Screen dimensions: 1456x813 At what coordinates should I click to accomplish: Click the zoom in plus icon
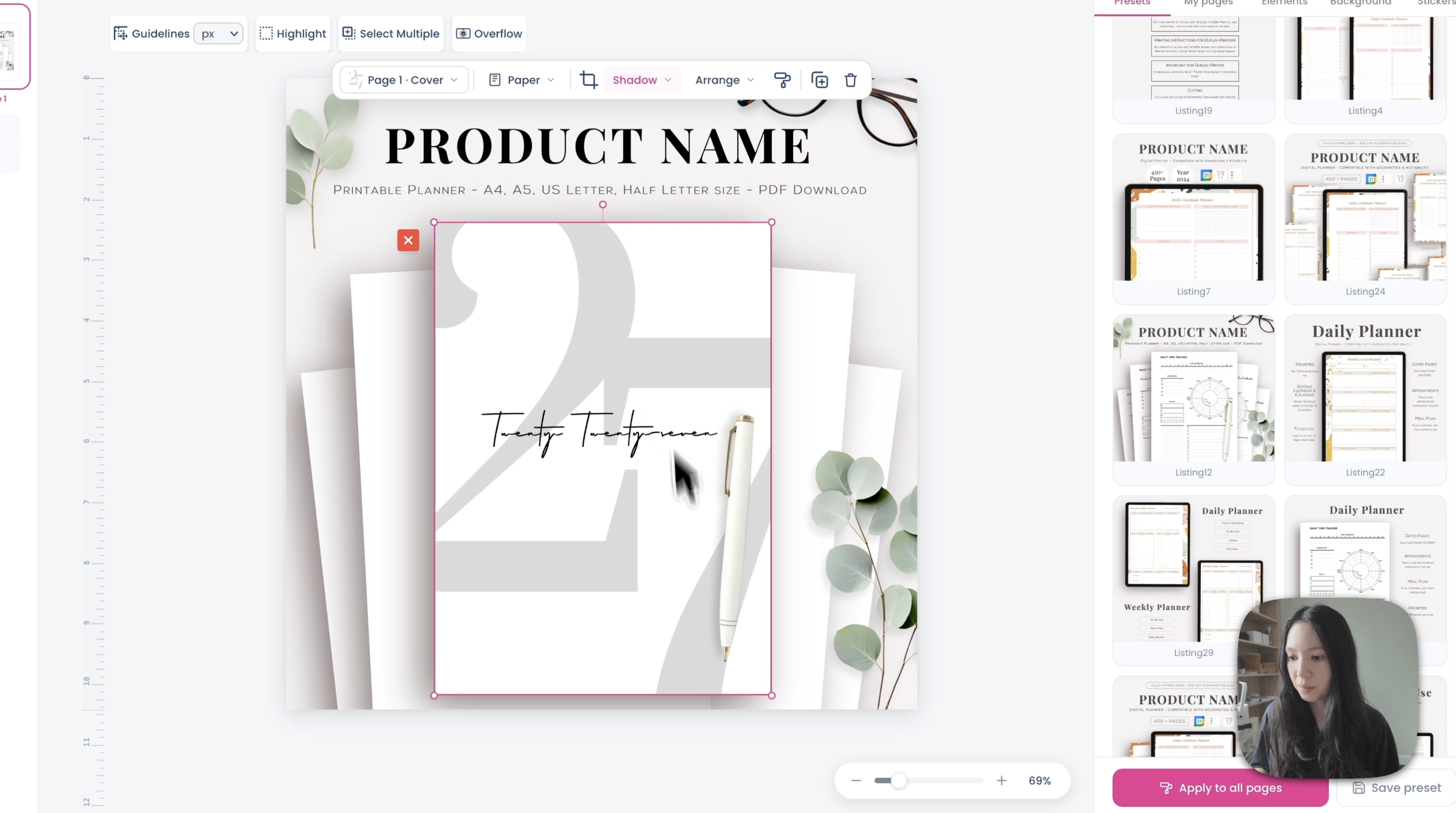click(1001, 780)
